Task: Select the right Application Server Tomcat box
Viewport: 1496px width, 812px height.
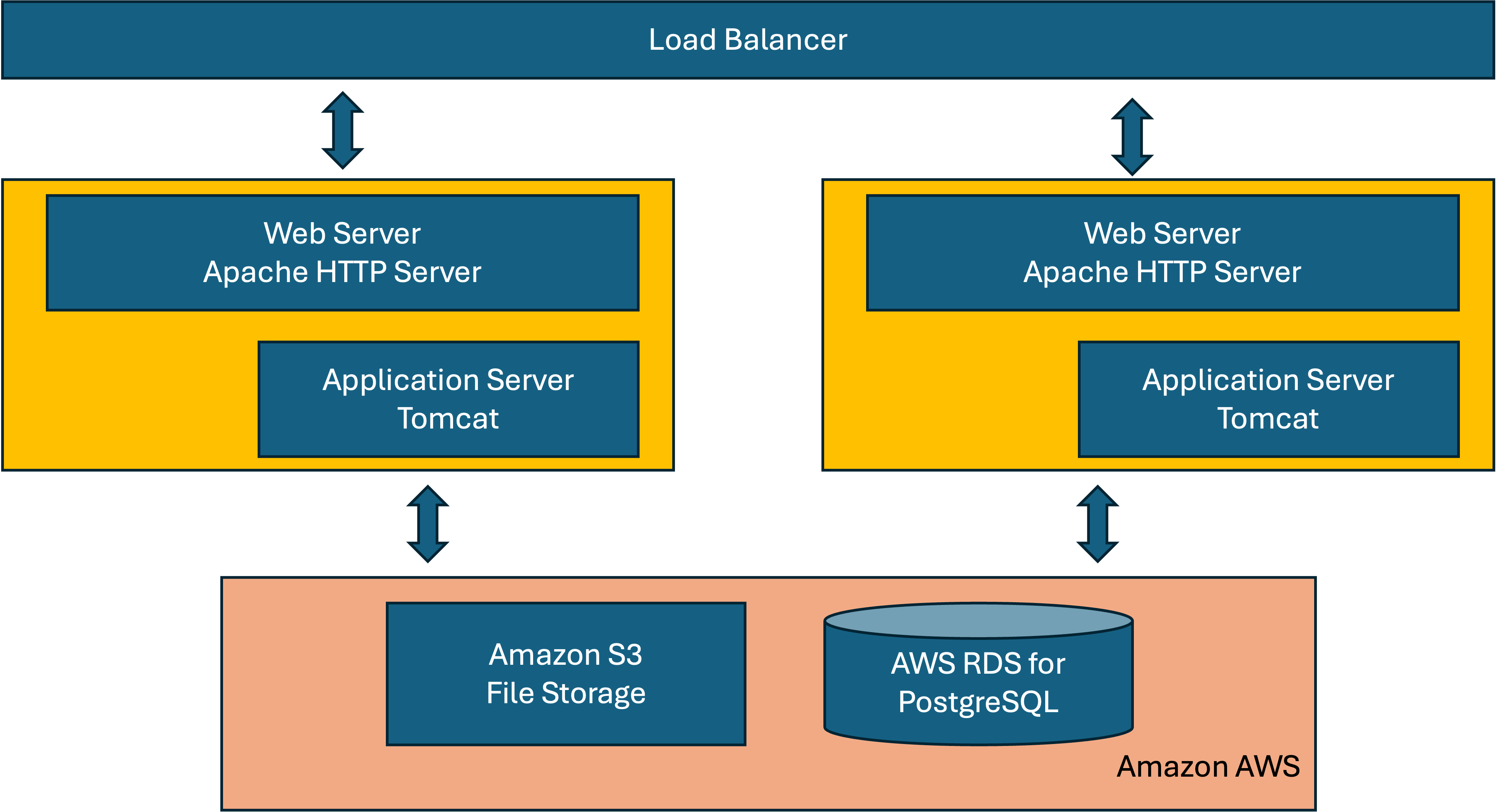Action: [x=1268, y=399]
